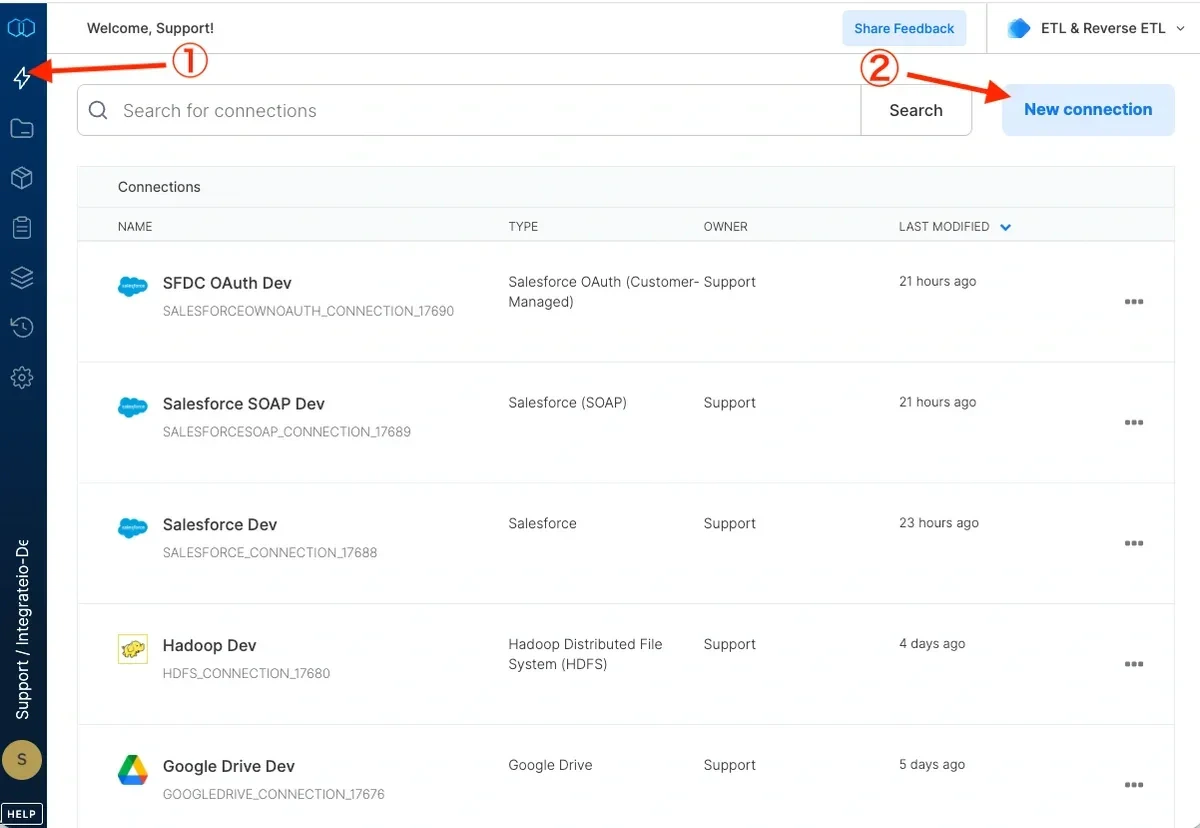1200x828 pixels.
Task: Open the more options menu for SFDC OAuth Dev
Action: [1133, 302]
